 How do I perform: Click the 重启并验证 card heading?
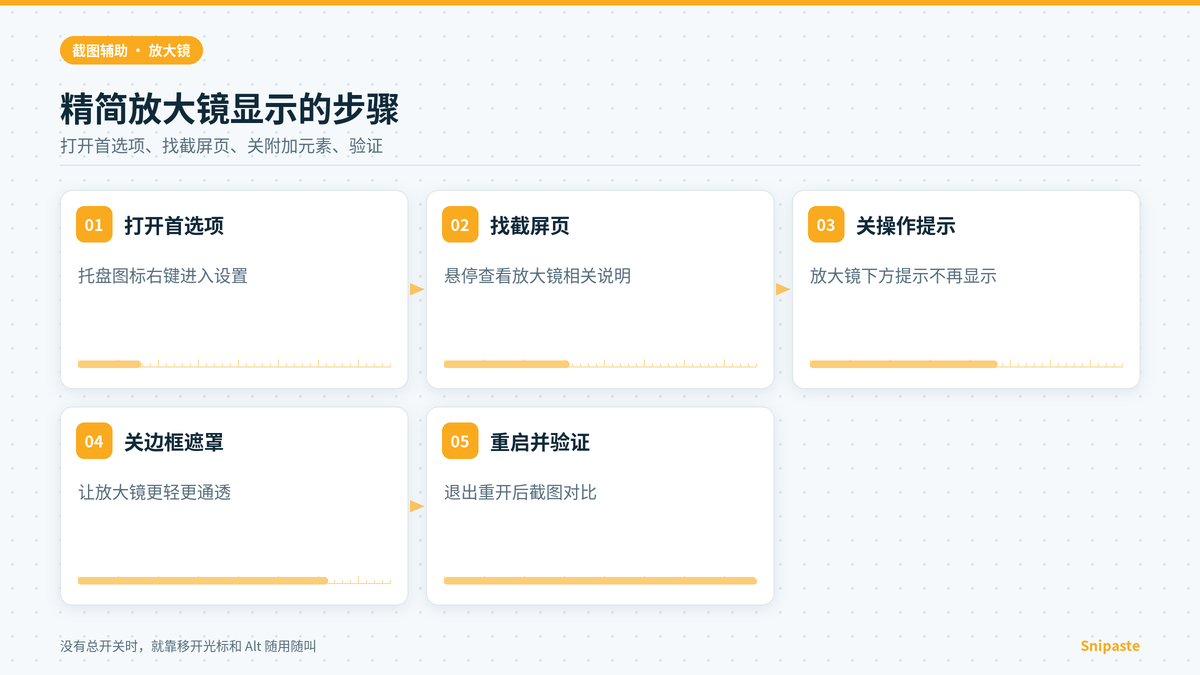click(540, 442)
